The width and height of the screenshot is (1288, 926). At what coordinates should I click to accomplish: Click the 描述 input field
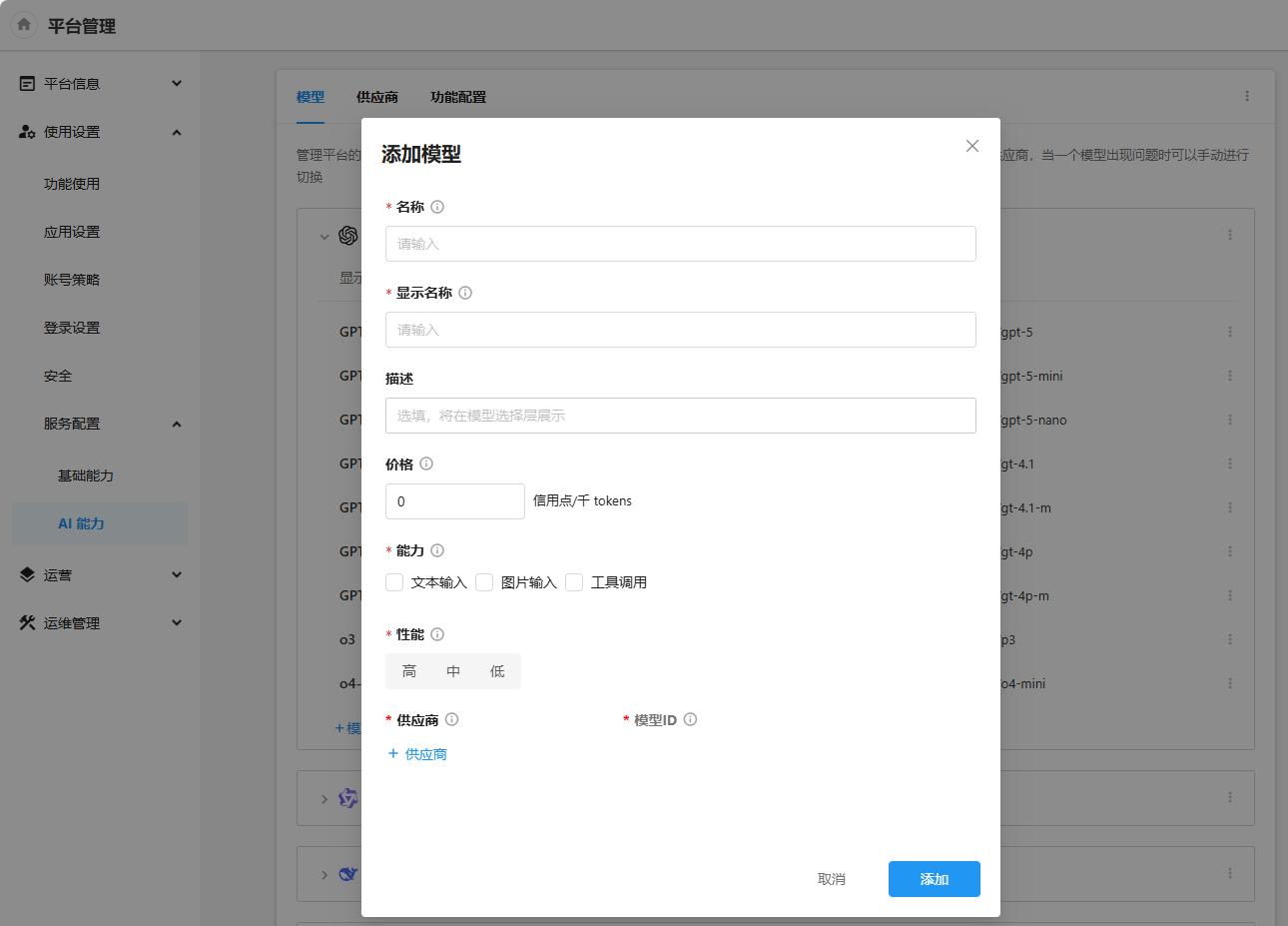click(x=680, y=416)
